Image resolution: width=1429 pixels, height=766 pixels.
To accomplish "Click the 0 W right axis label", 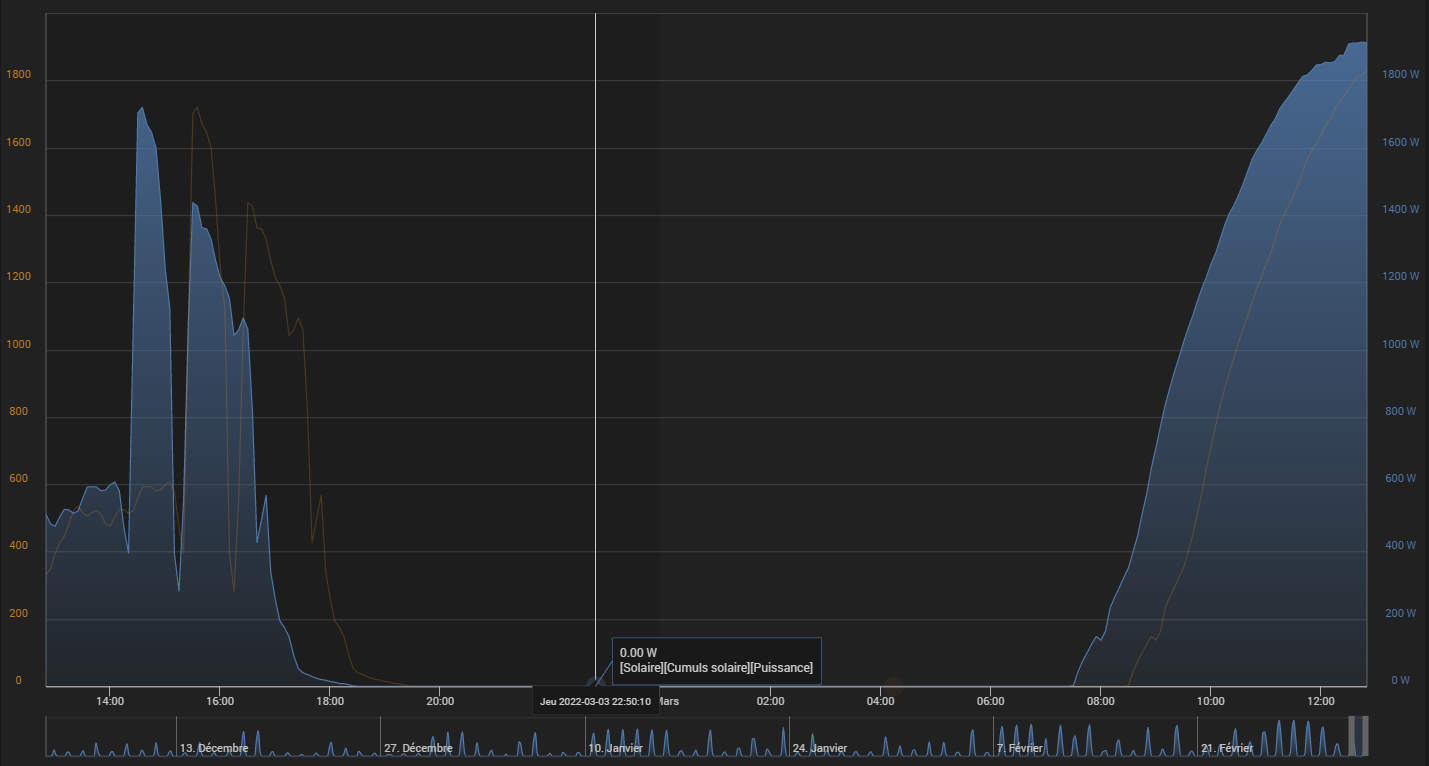I will coord(1400,681).
